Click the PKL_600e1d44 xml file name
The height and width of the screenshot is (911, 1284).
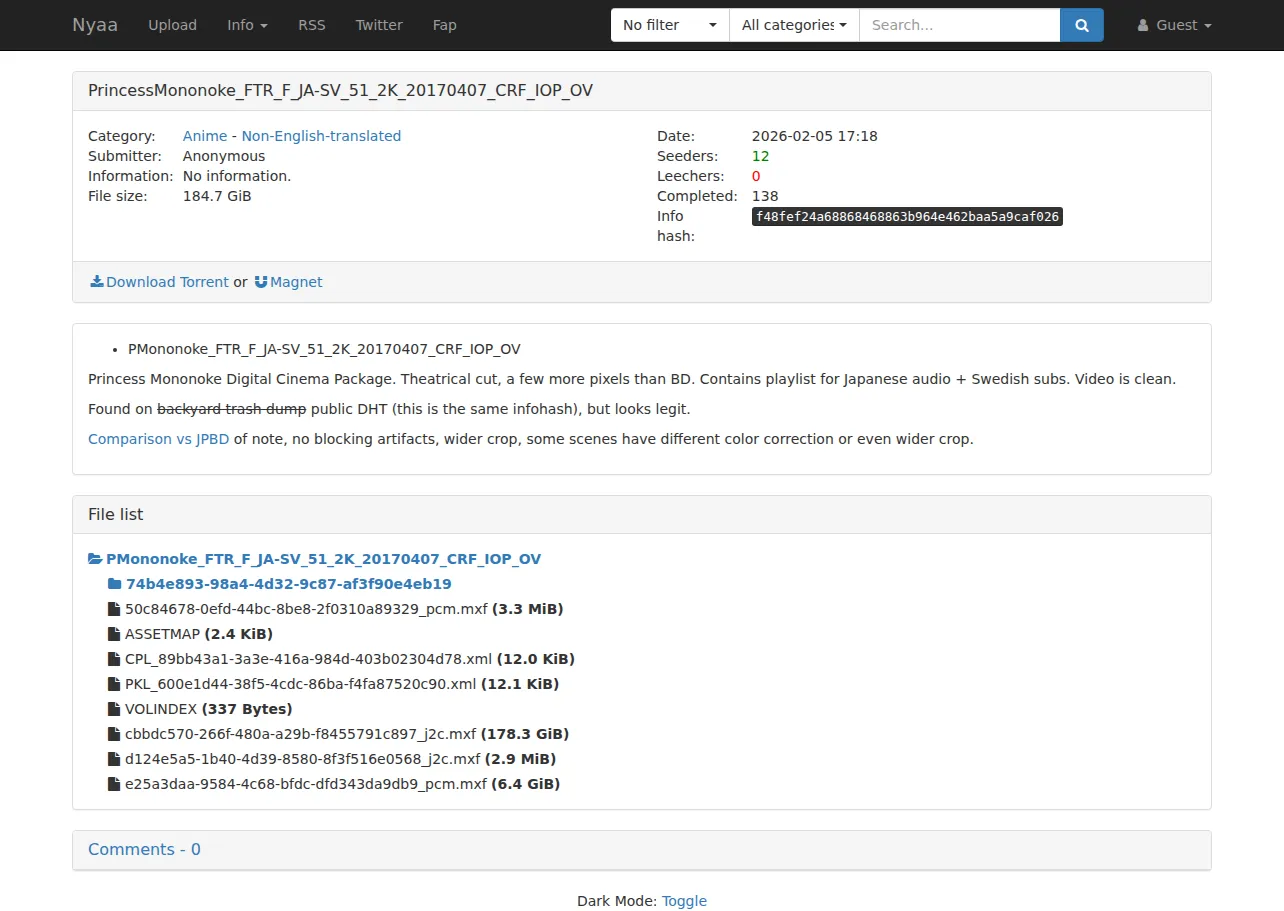coord(300,684)
